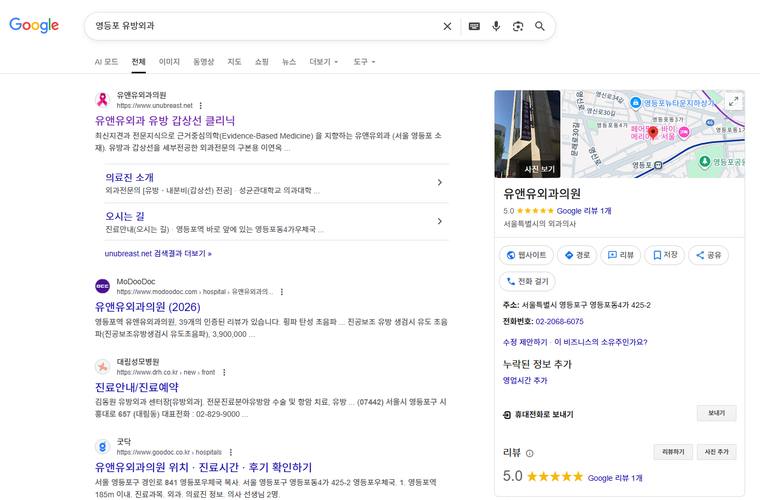Click the pink ribbon favicon of 유앤유외과의원
This screenshot has height=500, width=760.
[102, 100]
